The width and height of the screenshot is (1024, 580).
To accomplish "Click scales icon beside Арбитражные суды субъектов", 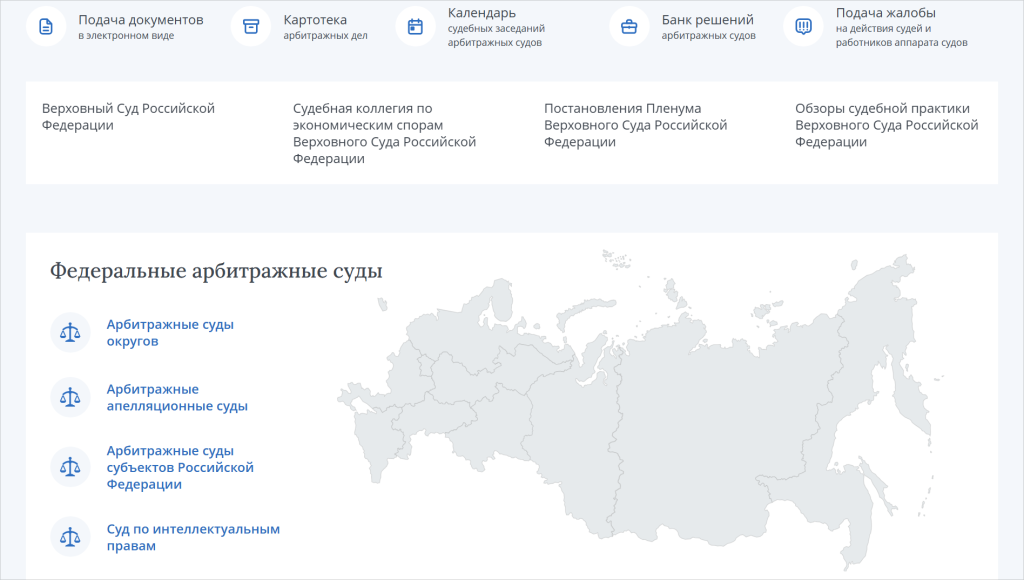I will point(70,467).
